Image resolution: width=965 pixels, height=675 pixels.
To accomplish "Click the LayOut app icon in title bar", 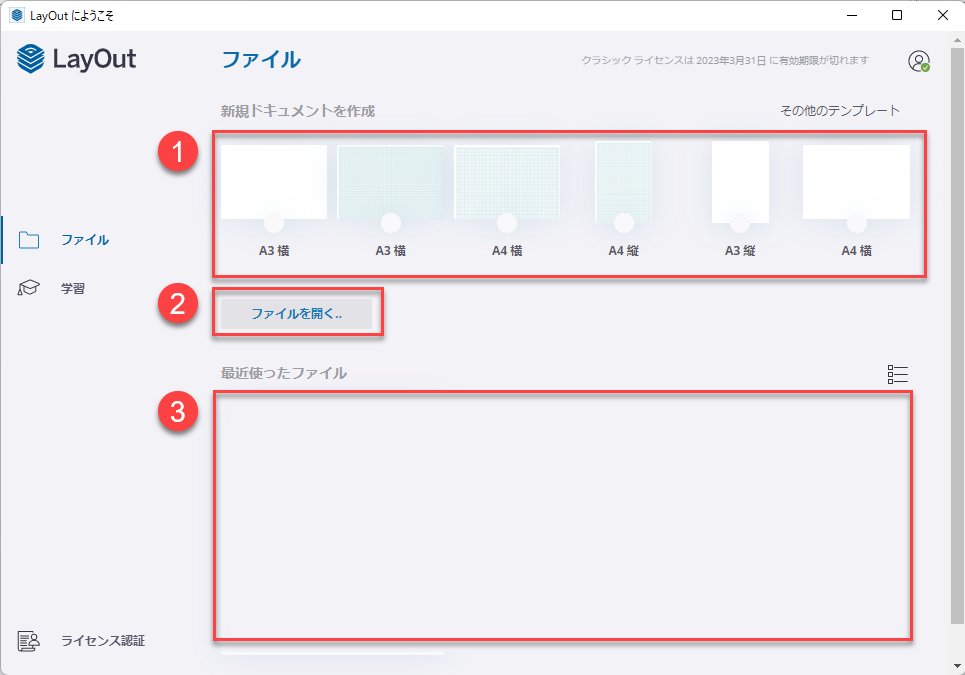I will (x=17, y=15).
